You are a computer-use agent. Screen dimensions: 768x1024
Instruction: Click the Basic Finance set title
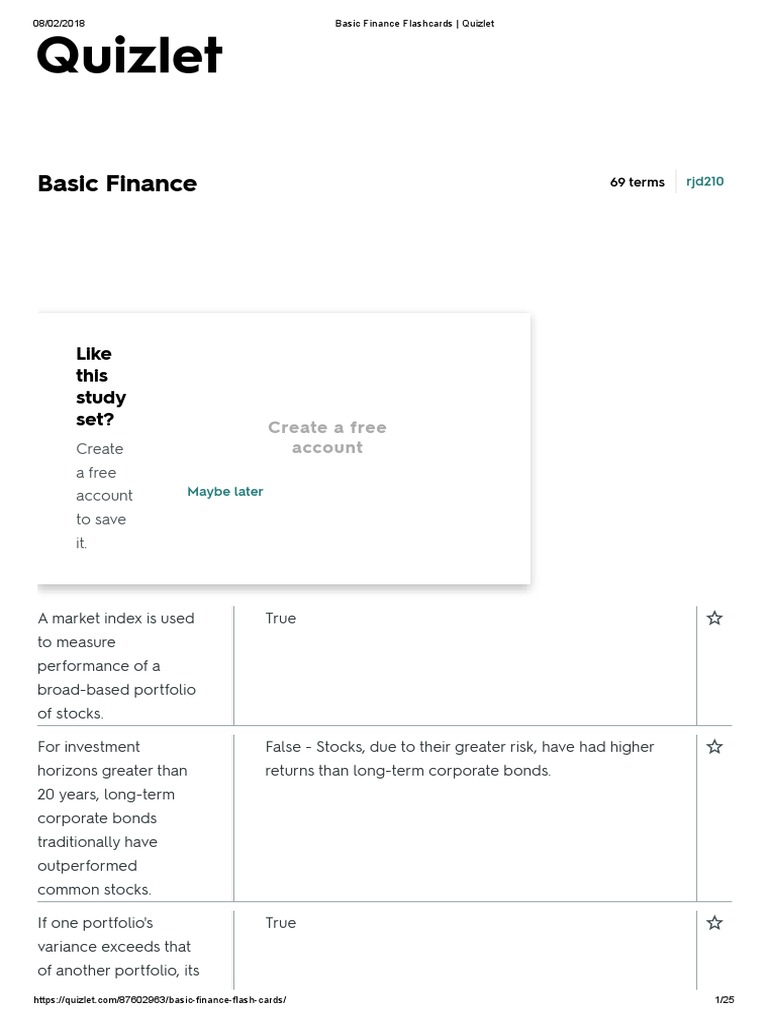point(117,183)
